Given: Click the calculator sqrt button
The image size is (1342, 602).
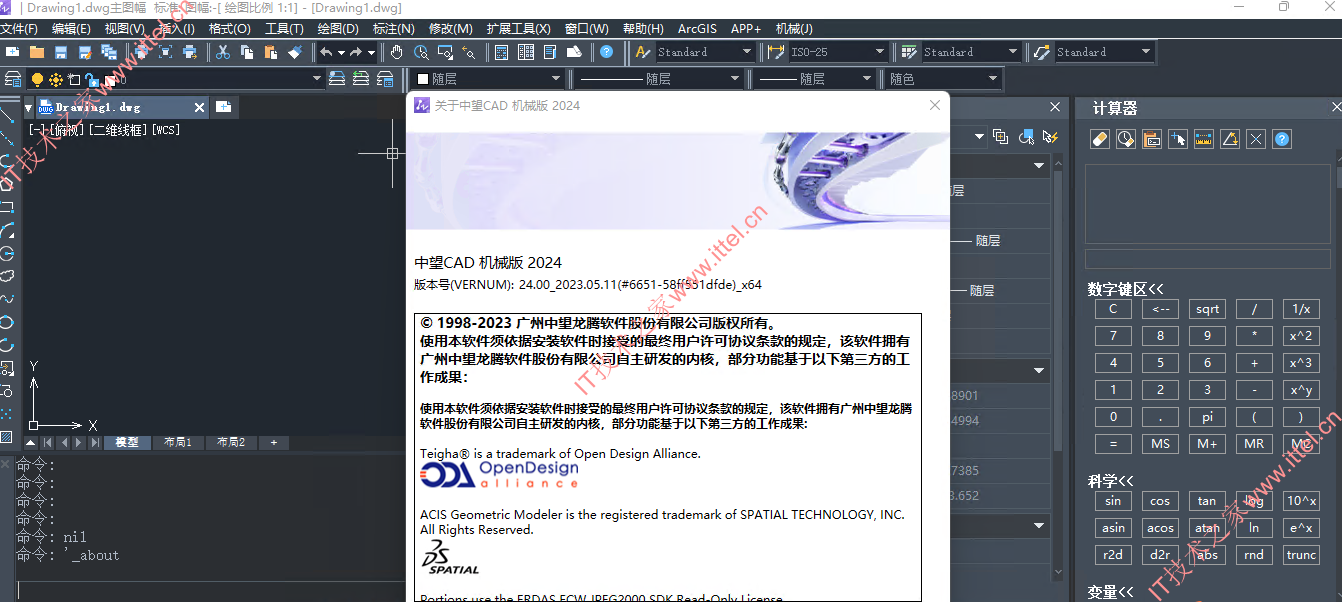Looking at the screenshot, I should click(x=1207, y=309).
